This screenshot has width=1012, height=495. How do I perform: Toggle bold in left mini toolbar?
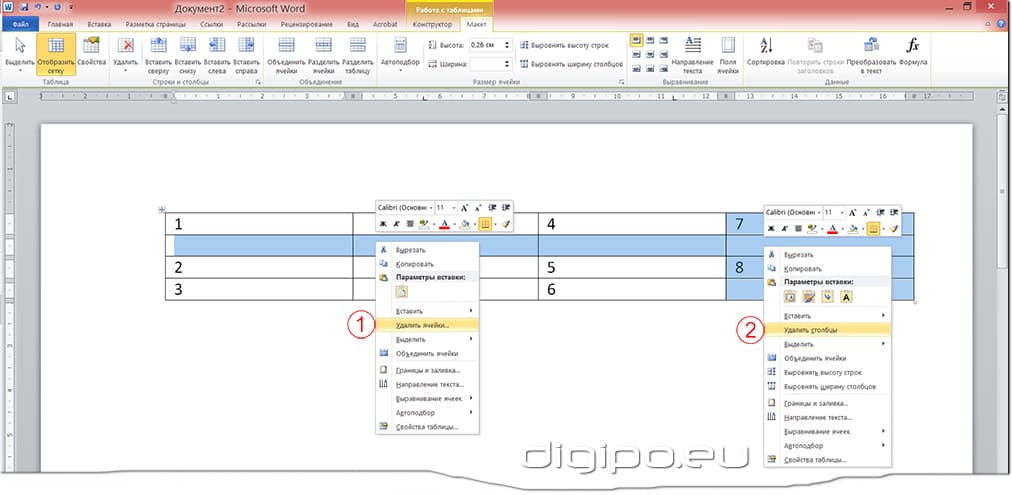pos(383,225)
